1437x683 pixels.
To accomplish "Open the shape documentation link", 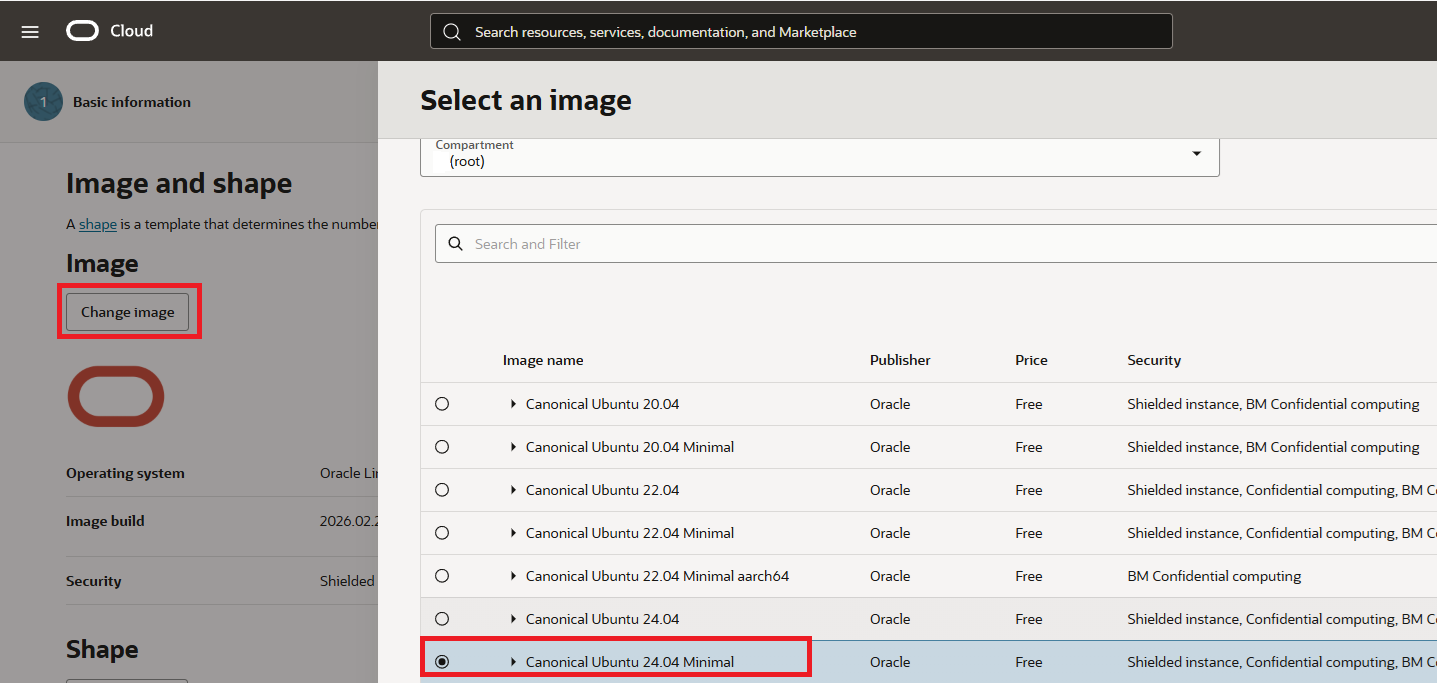I will pos(98,224).
